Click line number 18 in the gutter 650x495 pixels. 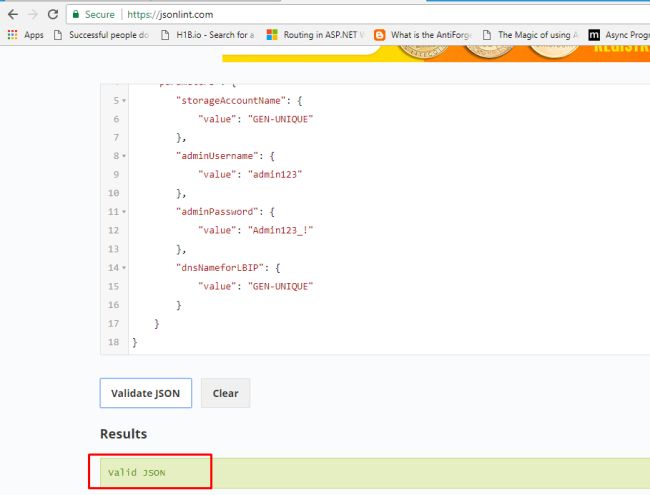[x=114, y=342]
